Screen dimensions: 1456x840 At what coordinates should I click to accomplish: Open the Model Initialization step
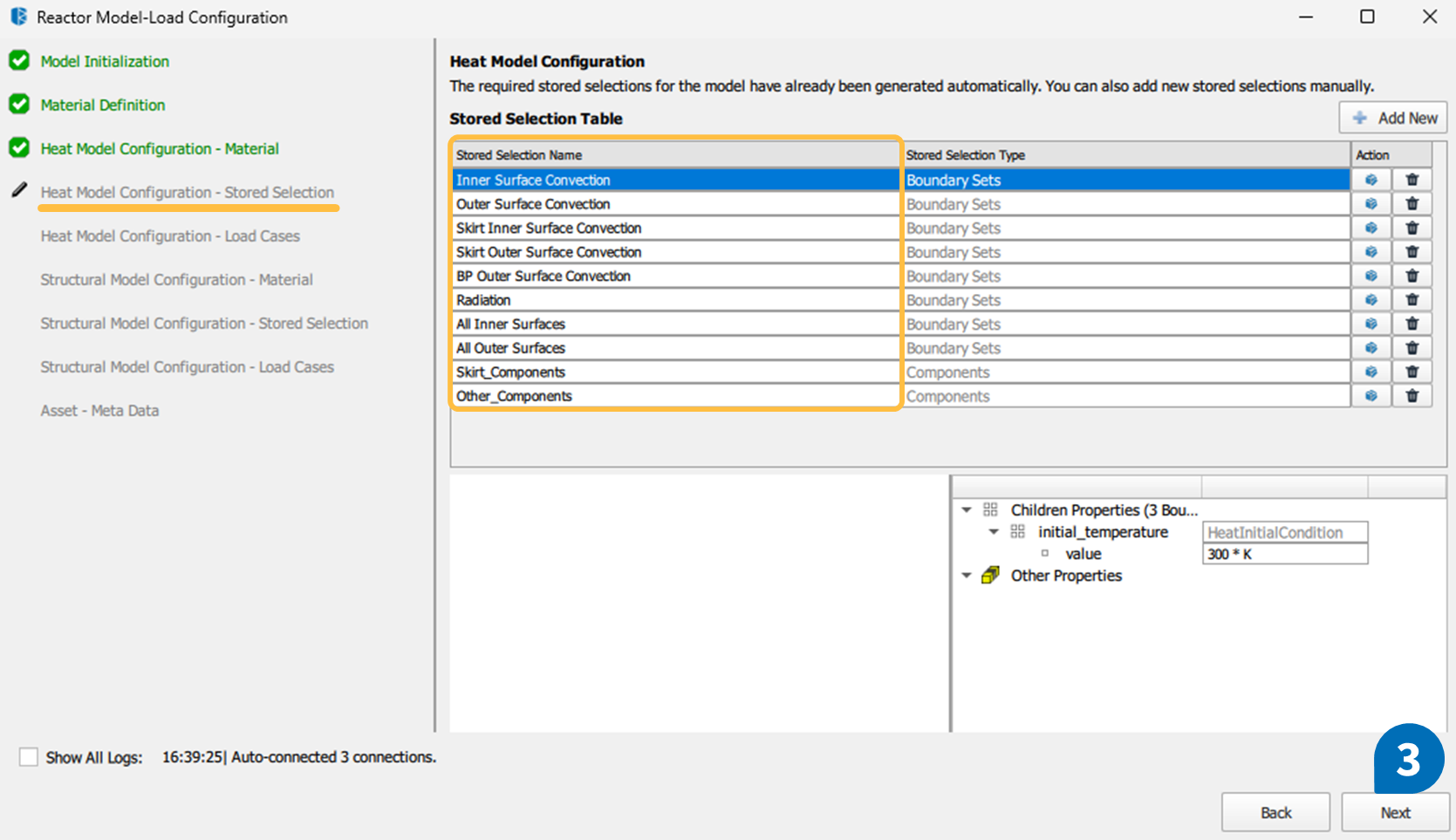click(x=105, y=61)
